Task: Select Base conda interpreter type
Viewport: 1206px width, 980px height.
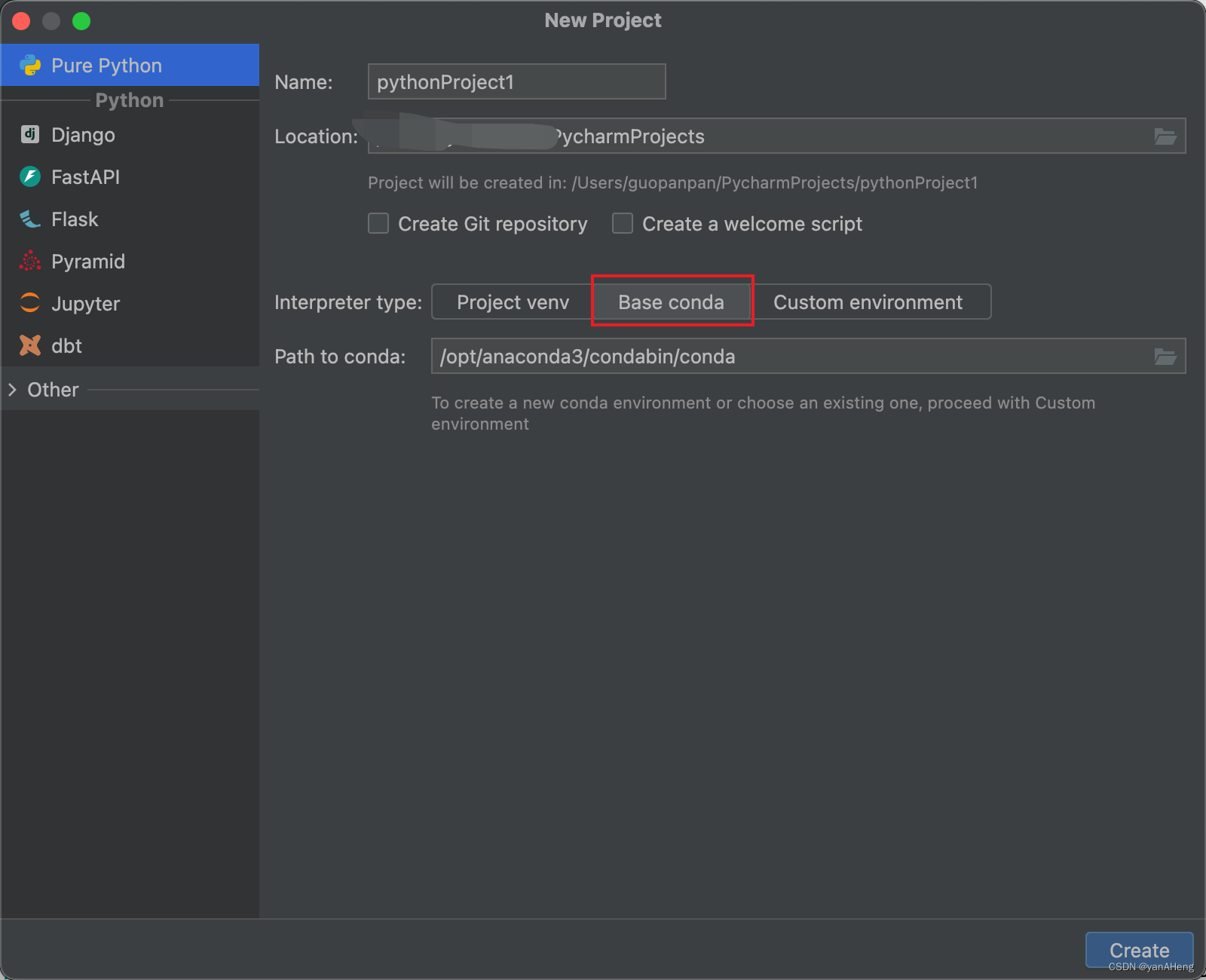Action: point(672,302)
